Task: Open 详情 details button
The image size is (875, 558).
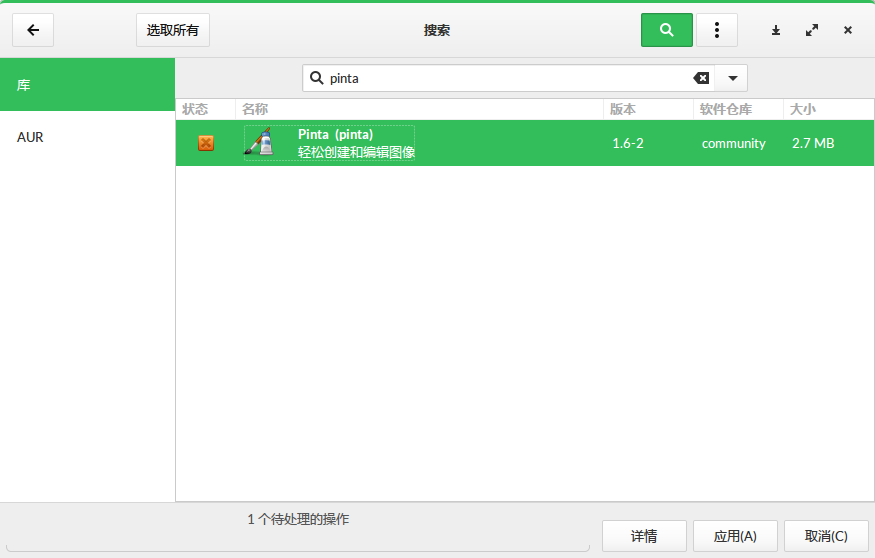Action: 644,536
